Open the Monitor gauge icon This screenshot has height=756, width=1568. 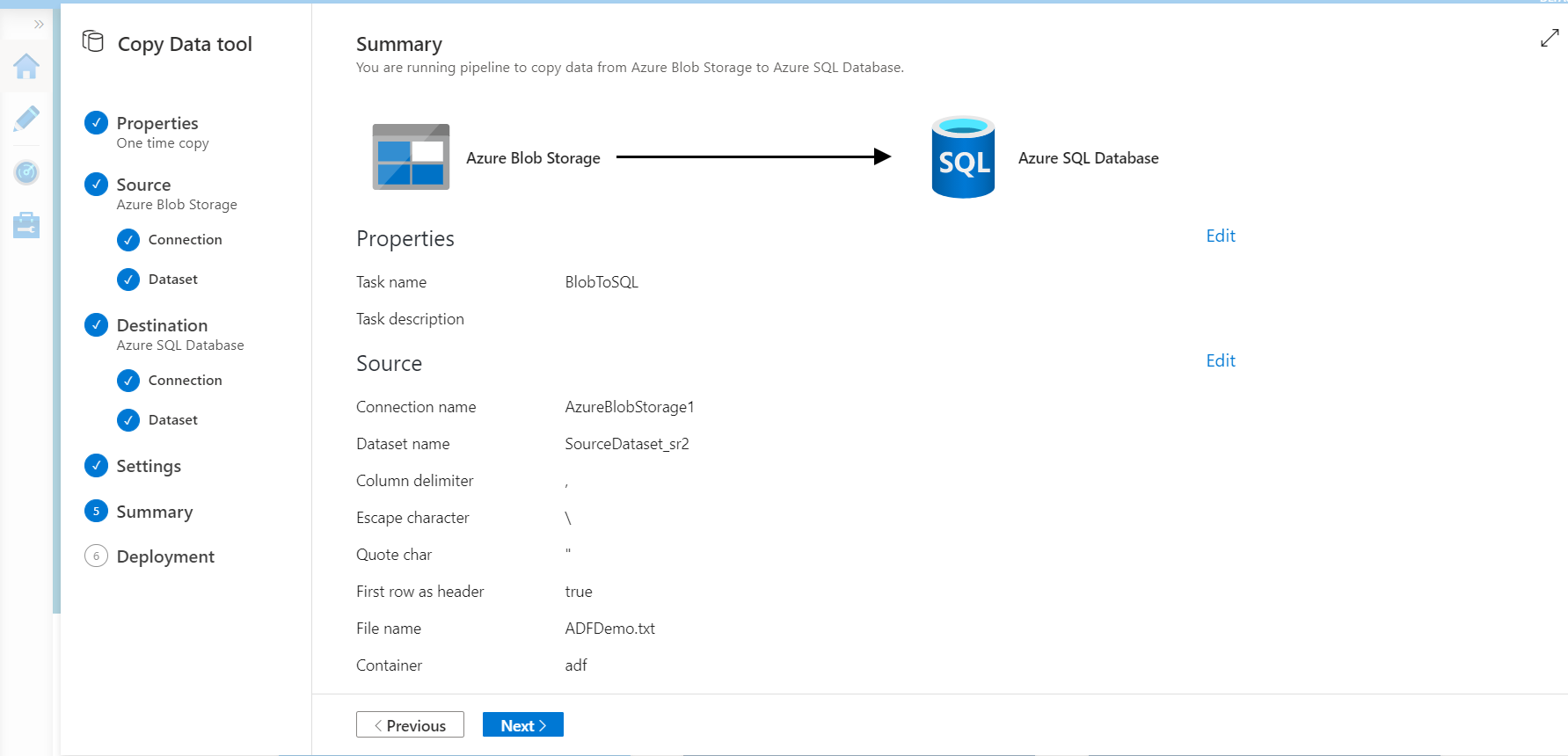(x=26, y=172)
